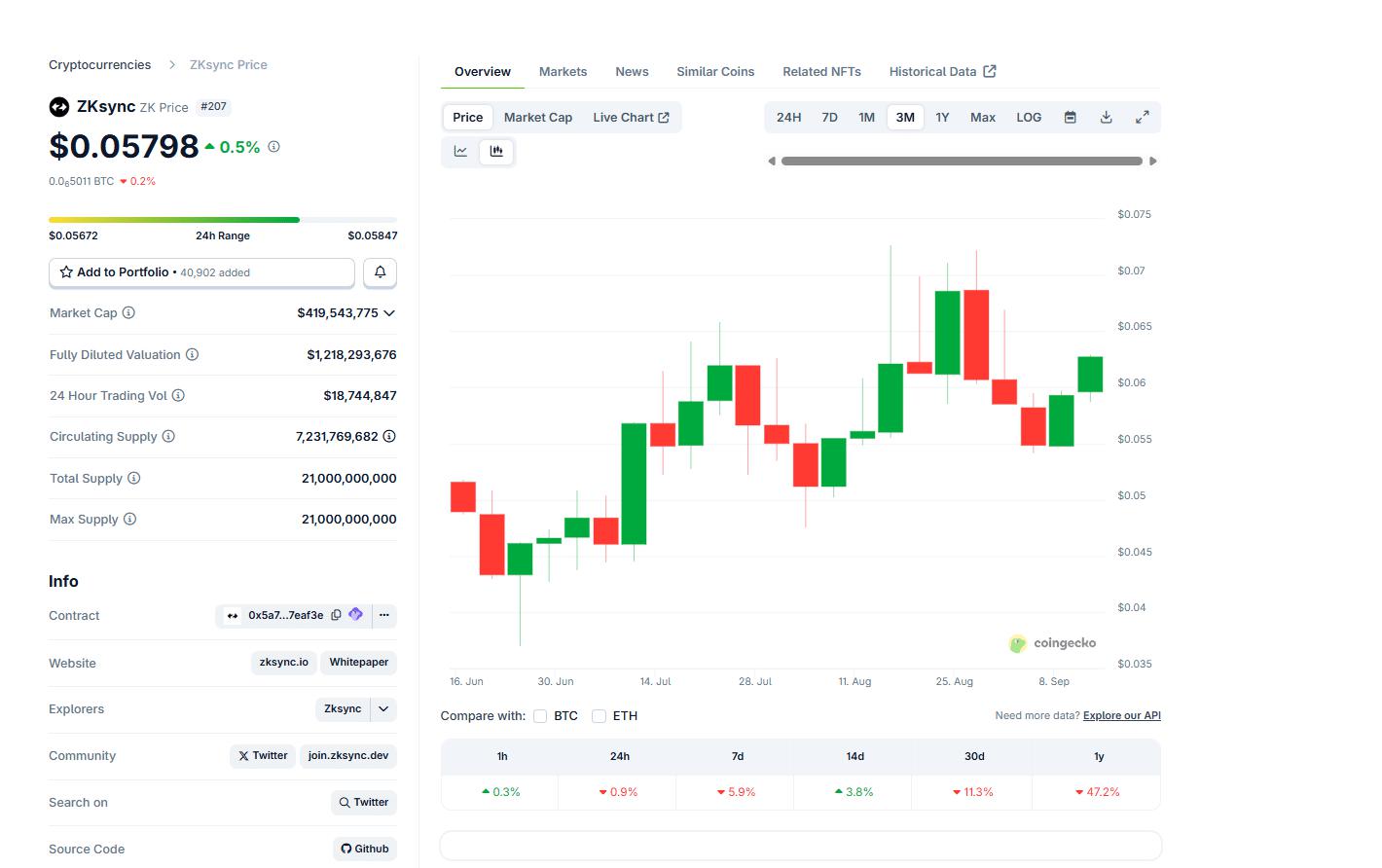1382x868 pixels.
Task: Check the ETH compare option
Action: (x=599, y=716)
